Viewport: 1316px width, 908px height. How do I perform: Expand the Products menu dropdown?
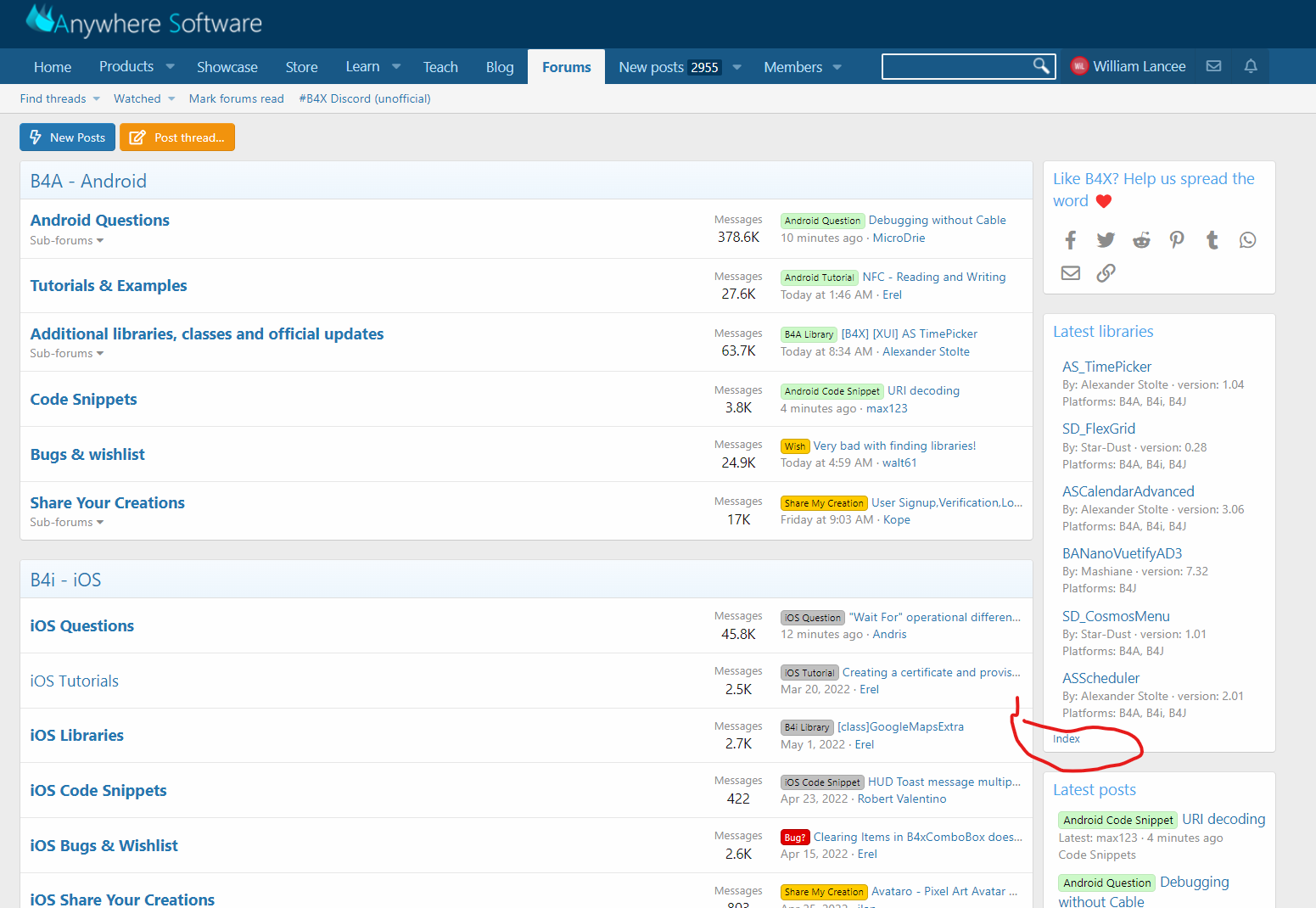pos(170,66)
